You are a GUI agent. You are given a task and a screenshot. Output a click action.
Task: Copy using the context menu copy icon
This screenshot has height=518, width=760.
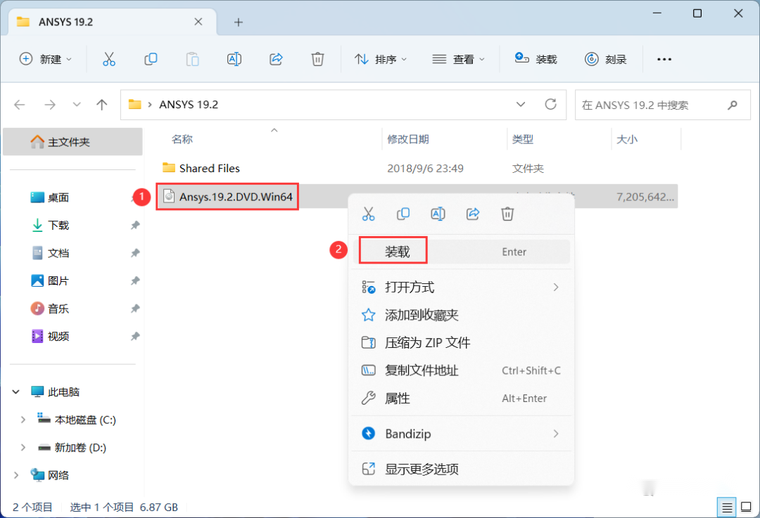pyautogui.click(x=403, y=214)
